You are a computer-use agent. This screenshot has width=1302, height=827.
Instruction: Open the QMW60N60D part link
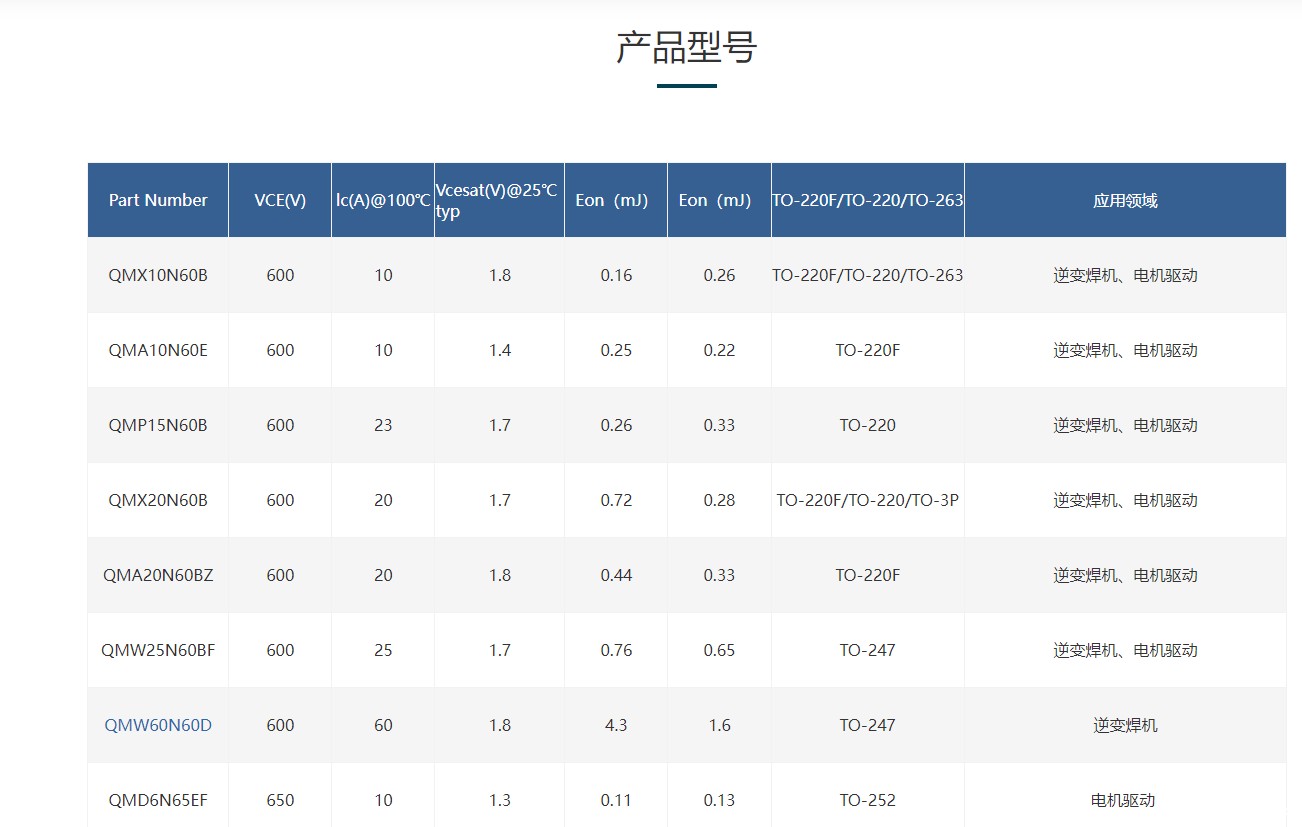point(158,725)
